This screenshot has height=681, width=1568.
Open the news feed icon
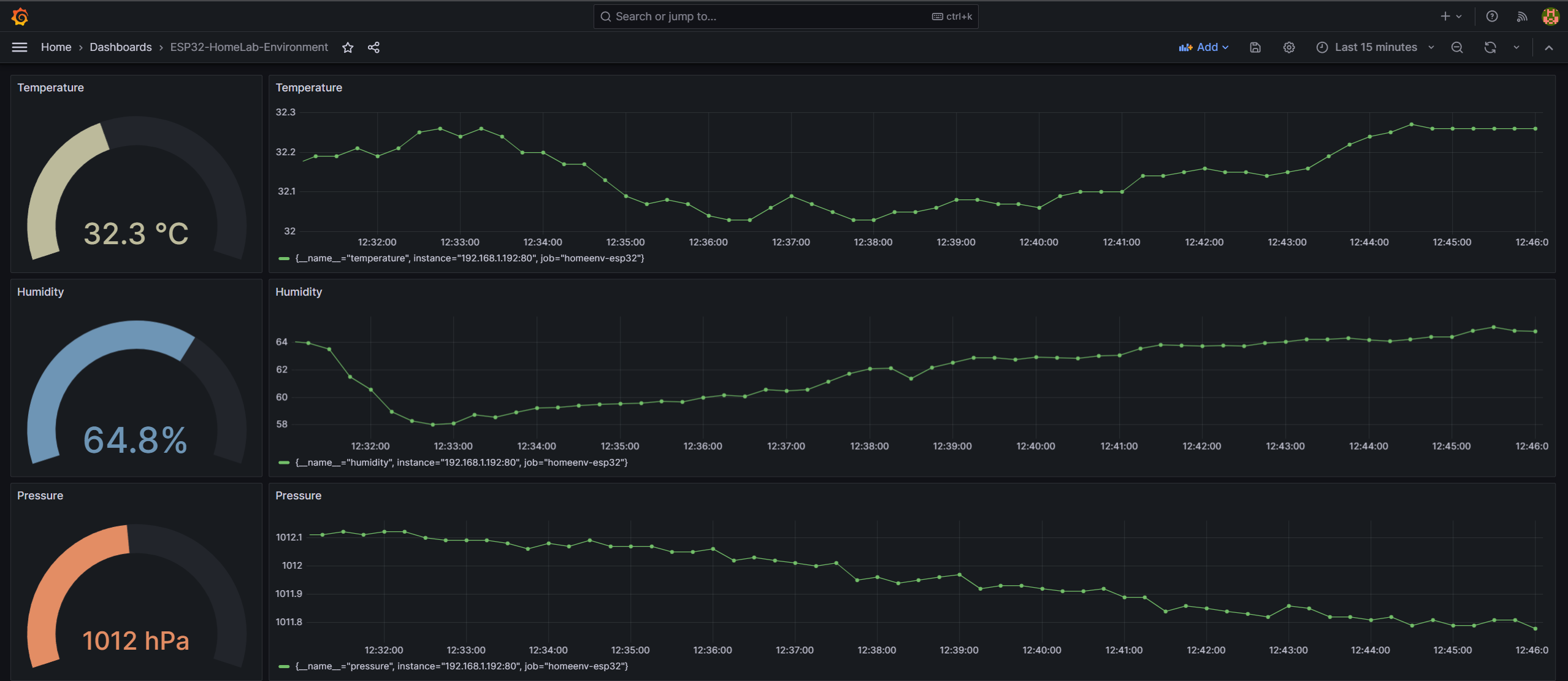1522,17
